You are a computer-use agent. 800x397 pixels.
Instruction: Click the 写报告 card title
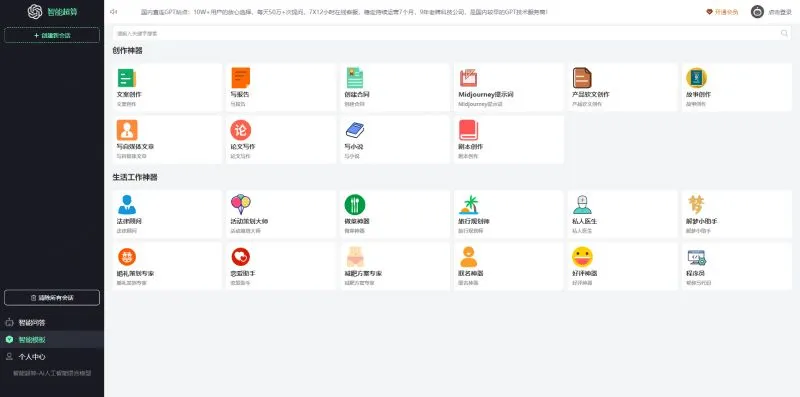[x=240, y=94]
